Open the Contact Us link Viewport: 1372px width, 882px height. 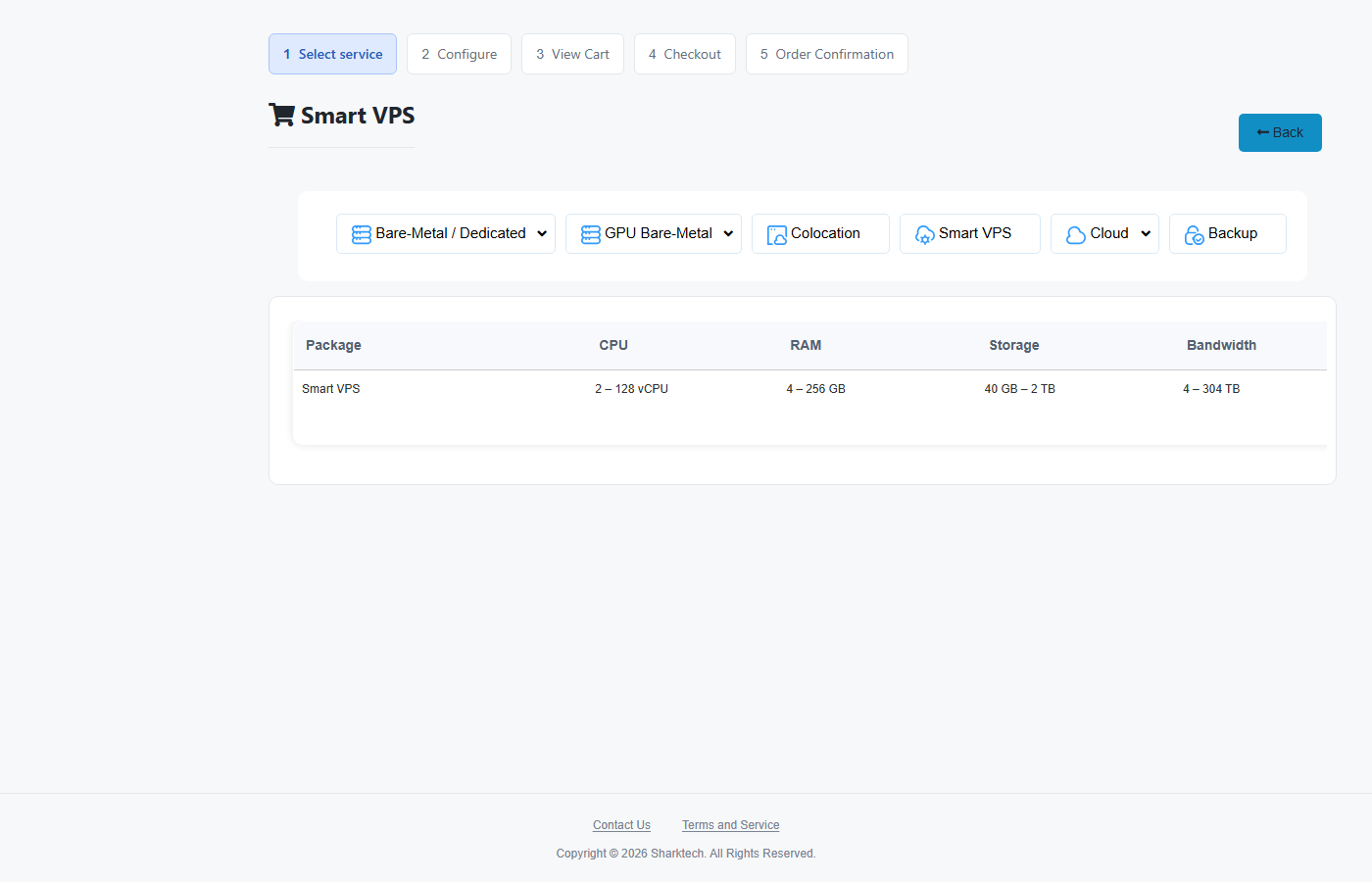621,825
